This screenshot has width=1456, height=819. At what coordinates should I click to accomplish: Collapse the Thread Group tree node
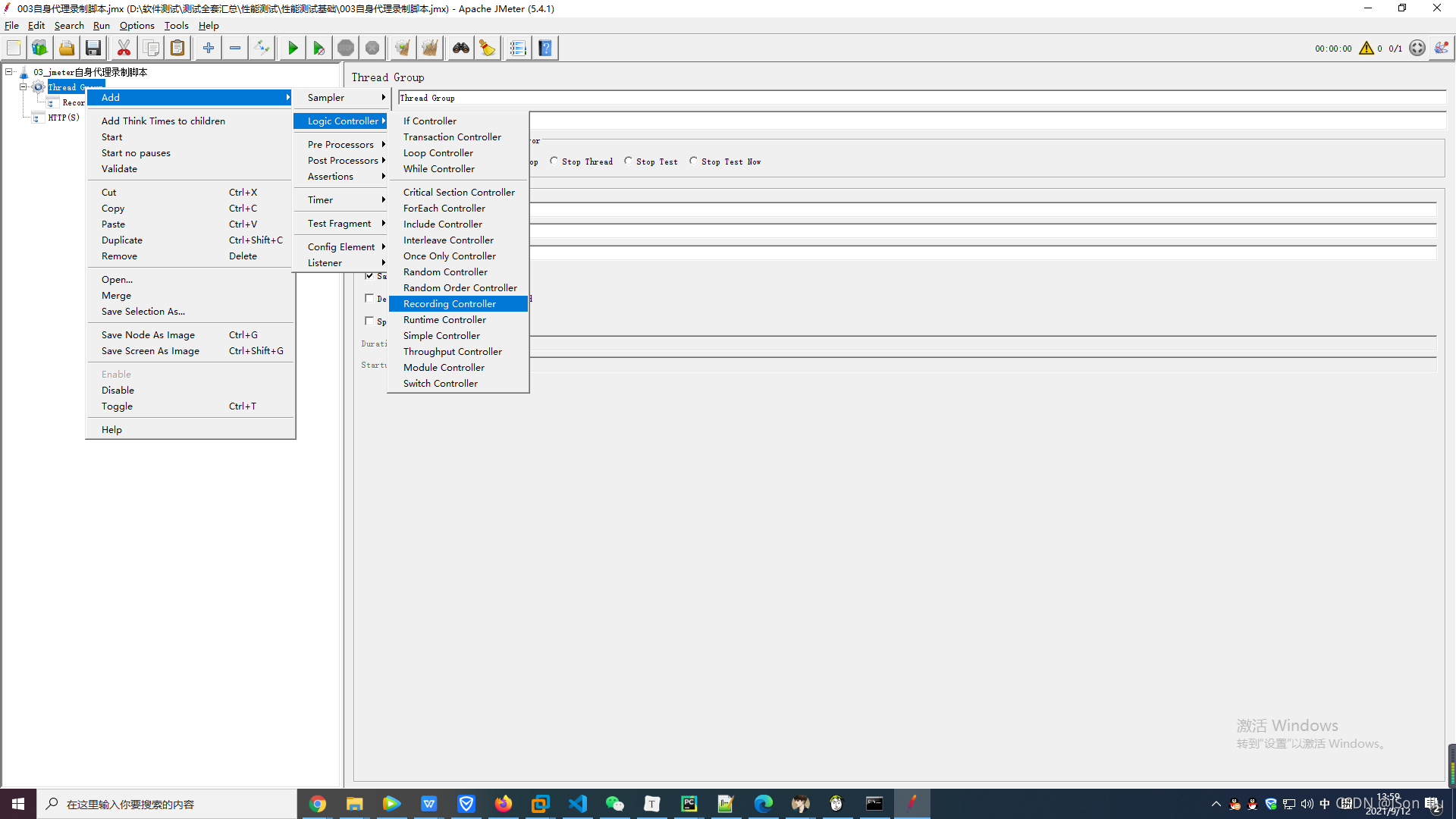[24, 87]
